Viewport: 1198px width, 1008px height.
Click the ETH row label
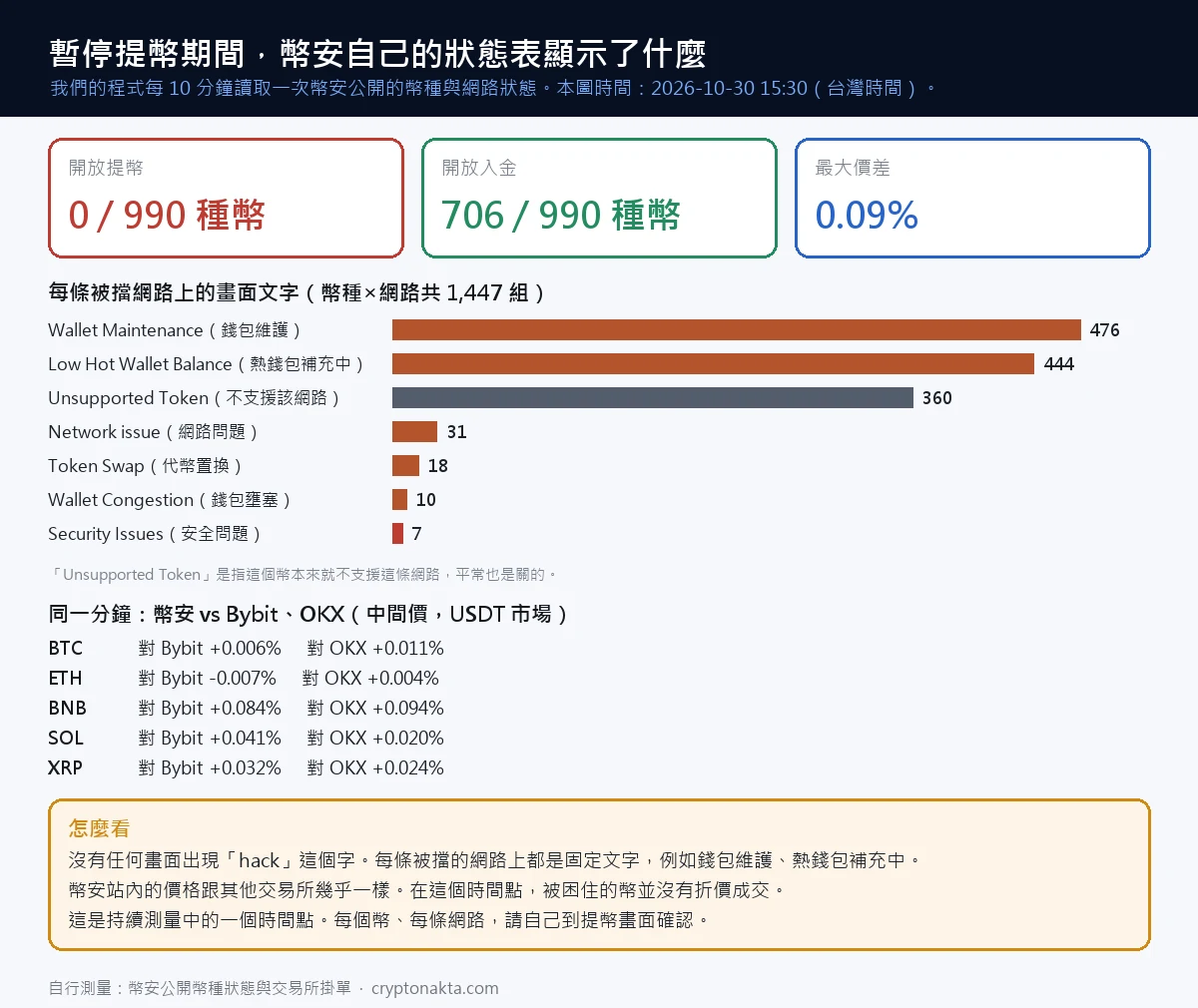[x=65, y=679]
